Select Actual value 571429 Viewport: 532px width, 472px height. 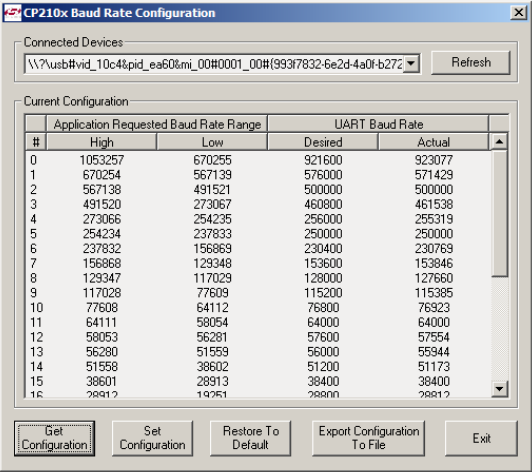434,175
